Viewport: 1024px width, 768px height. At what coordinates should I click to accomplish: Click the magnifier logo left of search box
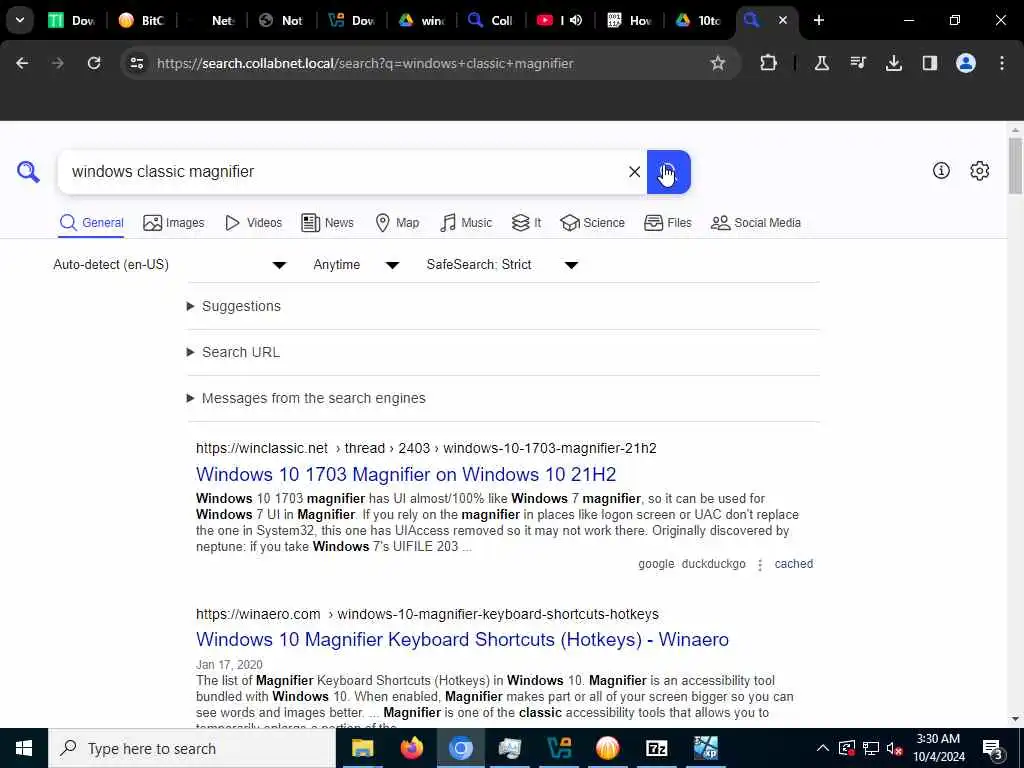coord(28,172)
